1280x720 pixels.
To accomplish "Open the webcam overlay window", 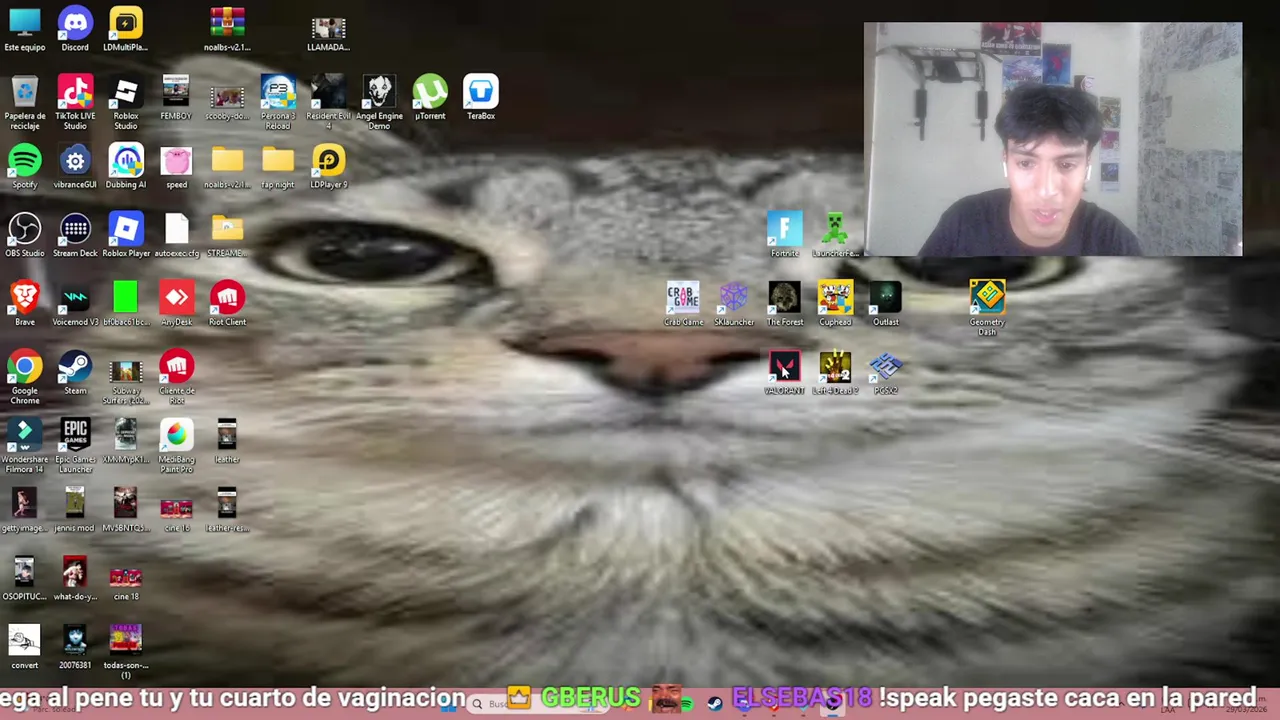I will [x=1053, y=139].
